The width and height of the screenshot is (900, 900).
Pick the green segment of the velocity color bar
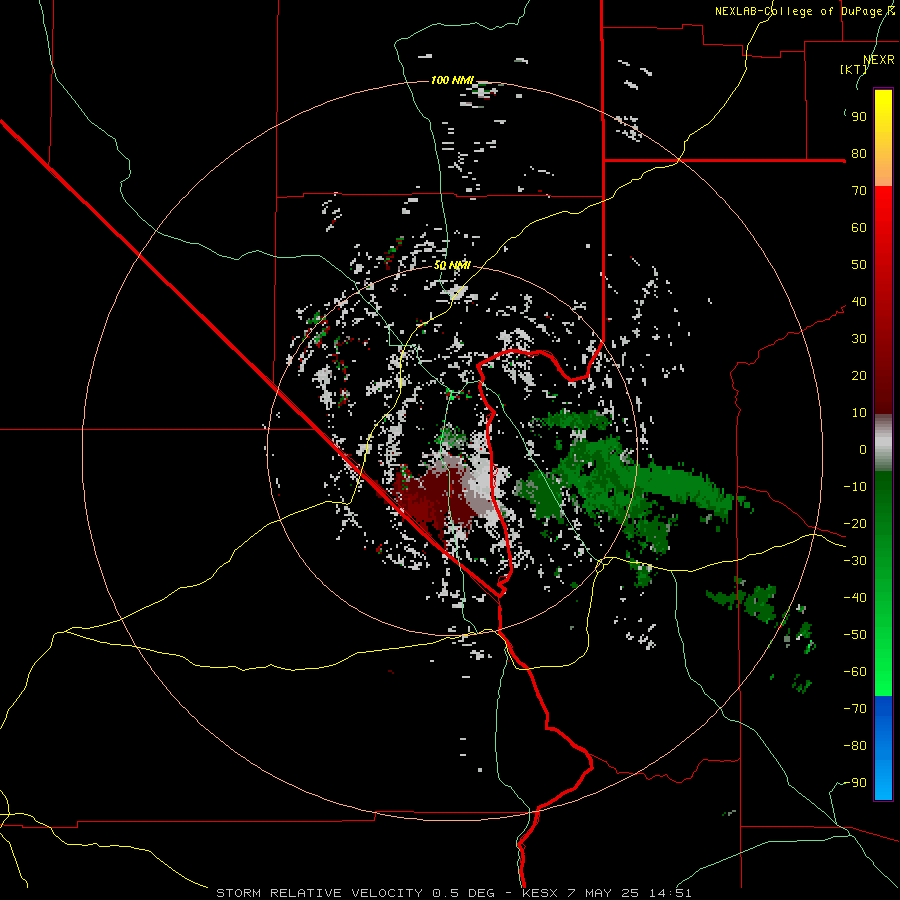point(883,583)
